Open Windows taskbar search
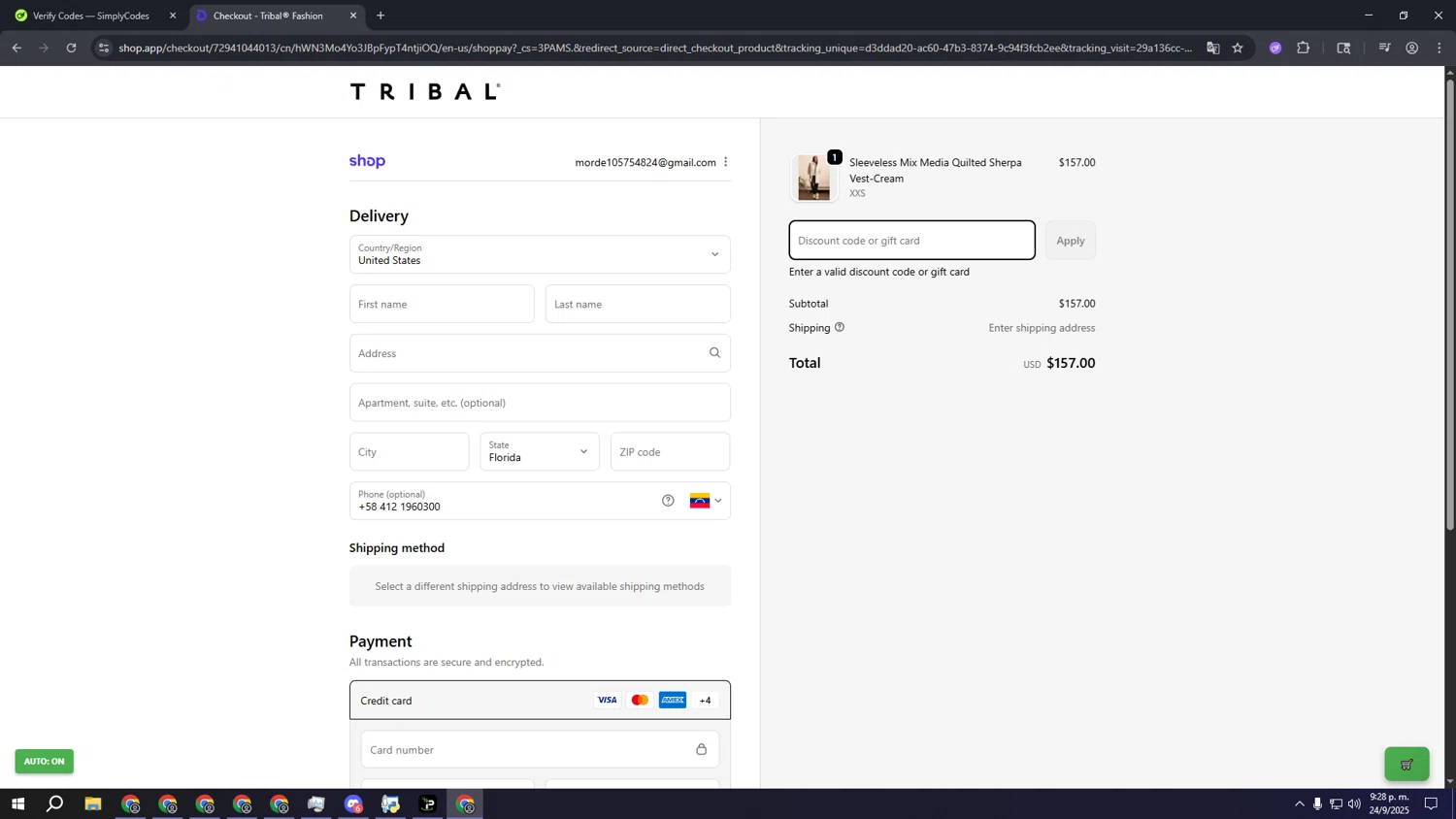The width and height of the screenshot is (1456, 819). click(55, 803)
